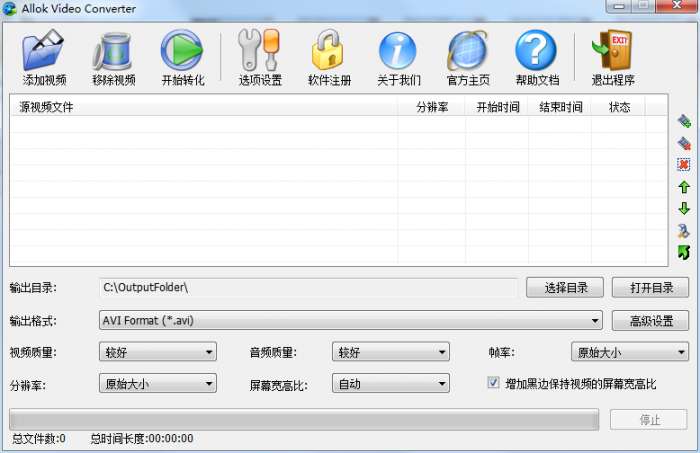This screenshot has height=453, width=700.
Task: Click the 打开目录 button
Action: pos(651,288)
